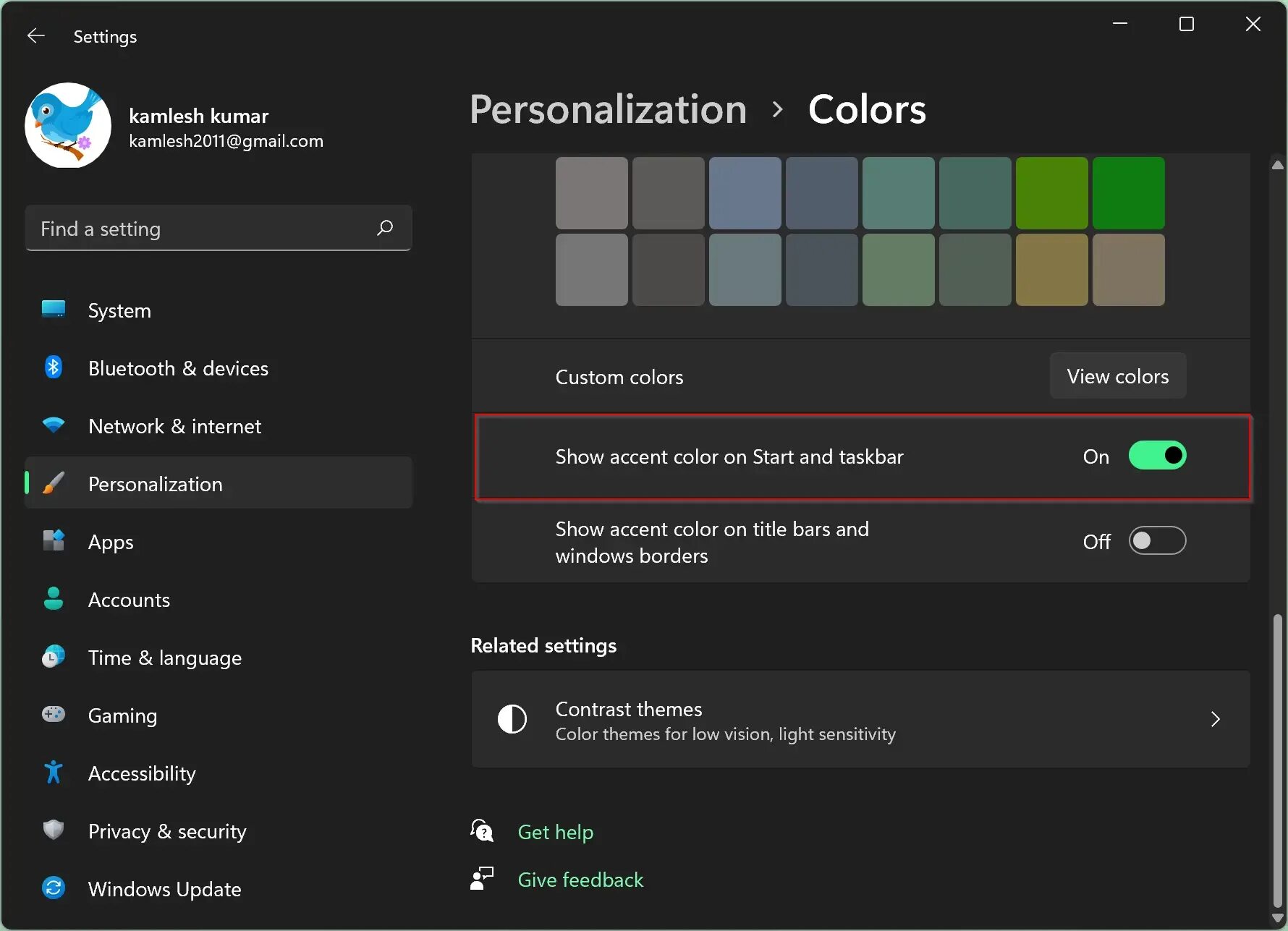
Task: Click the Windows Update sync icon
Action: click(54, 888)
